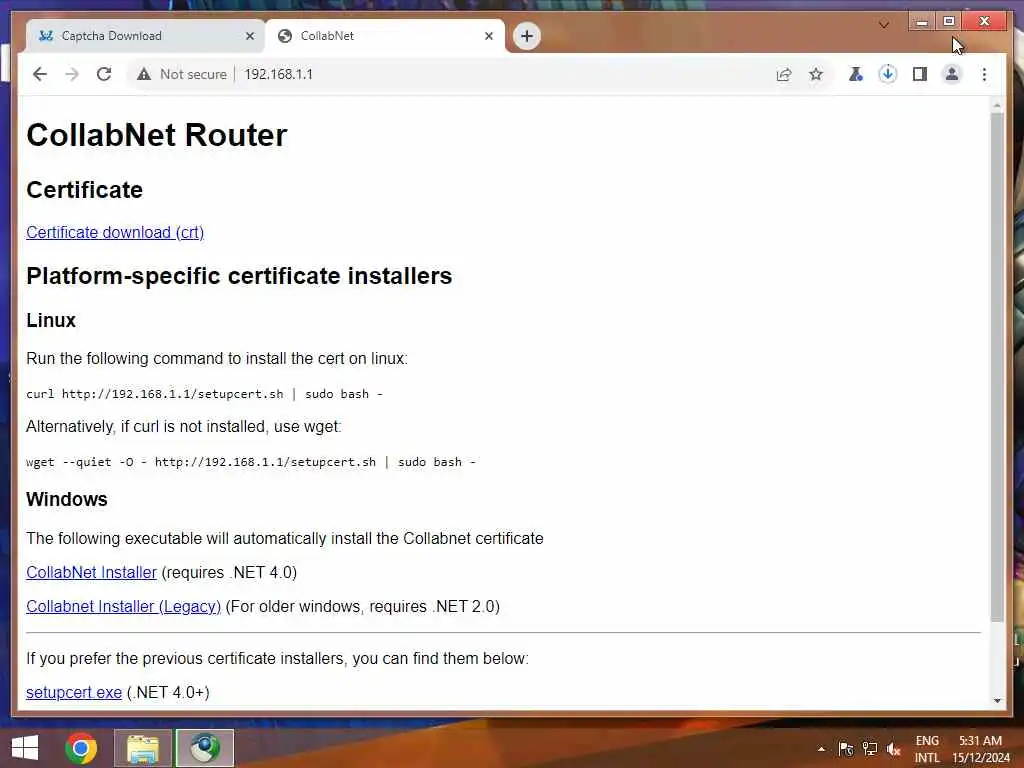This screenshot has width=1024, height=768.
Task: Go back to the previous page
Action: [x=40, y=74]
